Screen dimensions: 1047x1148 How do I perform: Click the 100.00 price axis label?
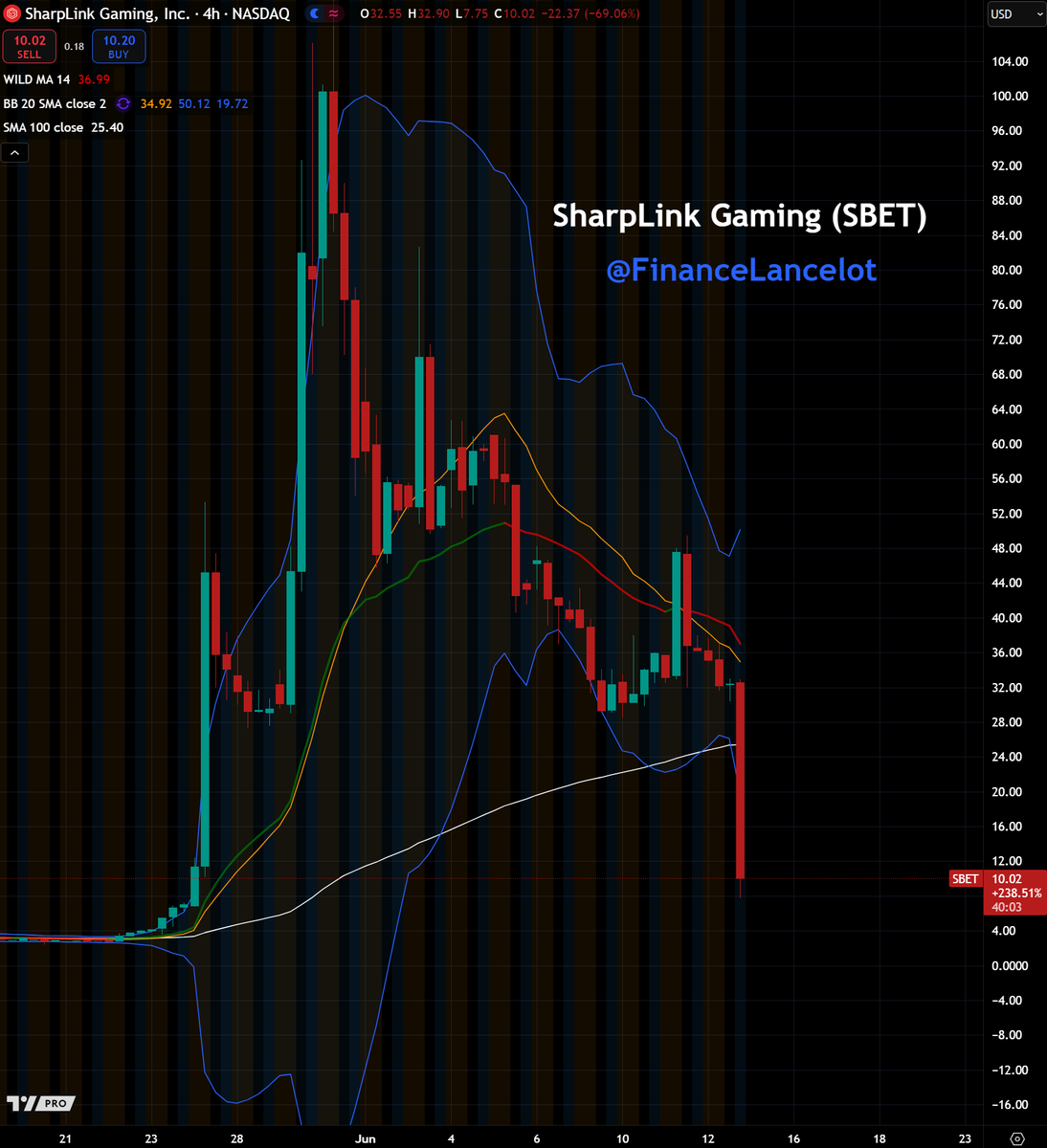[1011, 96]
